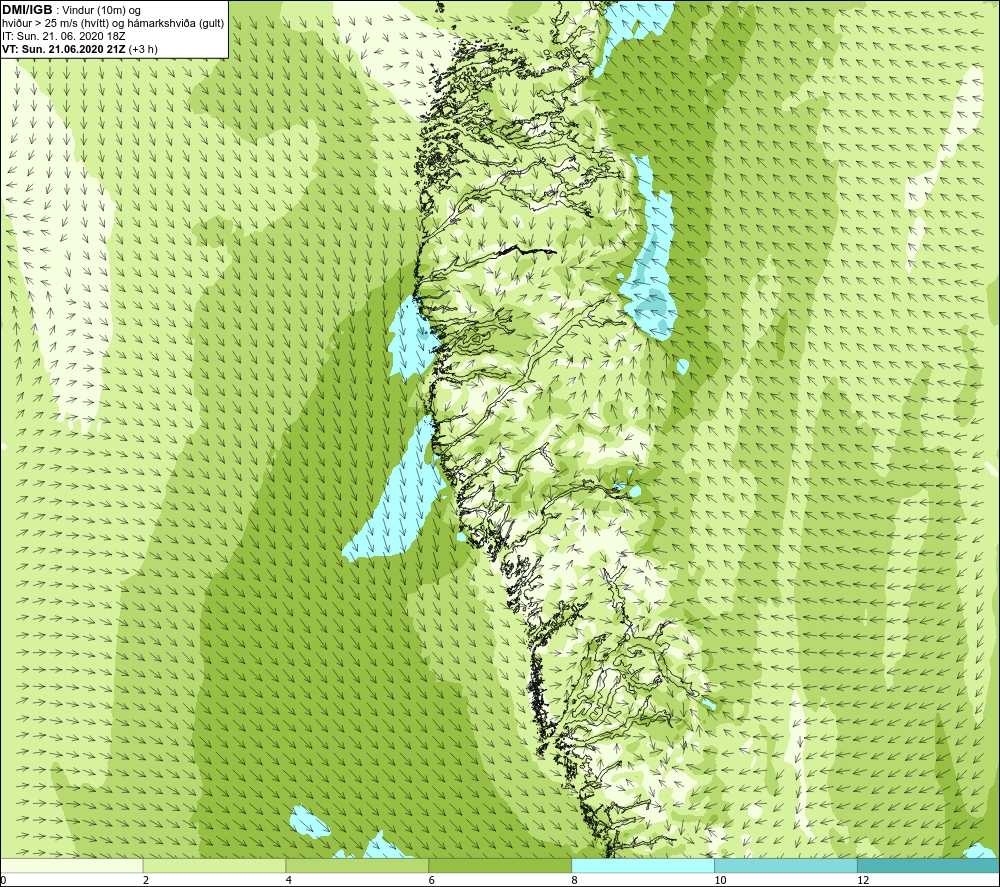Screen dimensions: 1000x887
Task: Click the 6–8 dark green scale segment
Action: coord(500,866)
